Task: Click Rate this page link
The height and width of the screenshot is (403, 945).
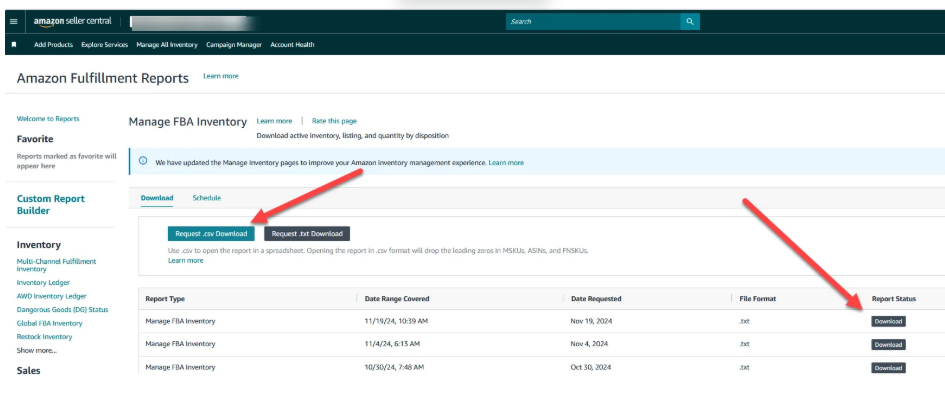Action: (x=334, y=121)
